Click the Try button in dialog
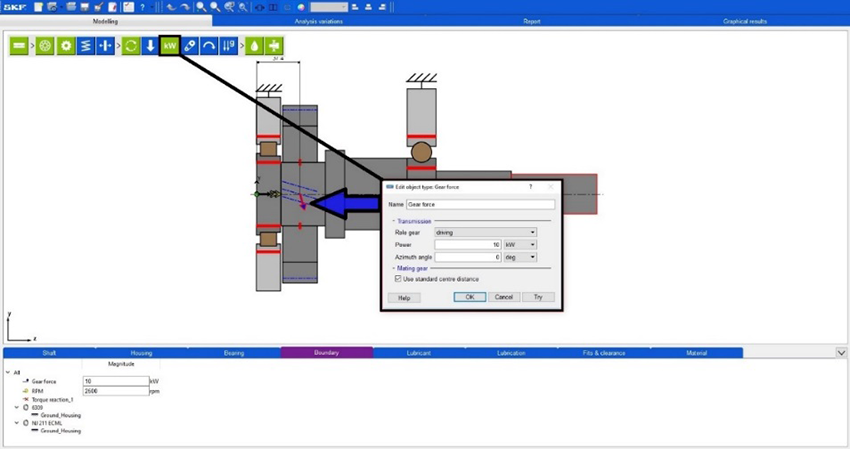850x449 pixels. tap(538, 297)
